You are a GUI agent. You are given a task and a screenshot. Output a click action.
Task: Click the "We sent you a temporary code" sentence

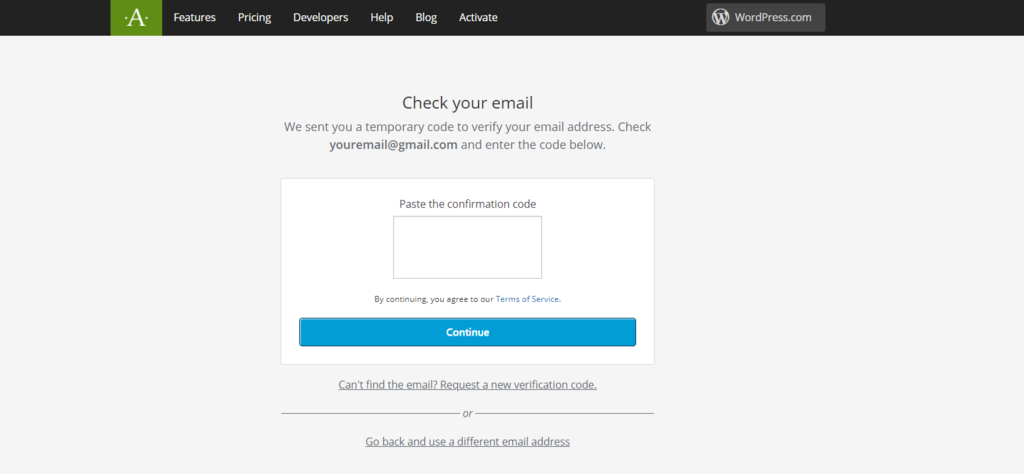click(x=467, y=127)
